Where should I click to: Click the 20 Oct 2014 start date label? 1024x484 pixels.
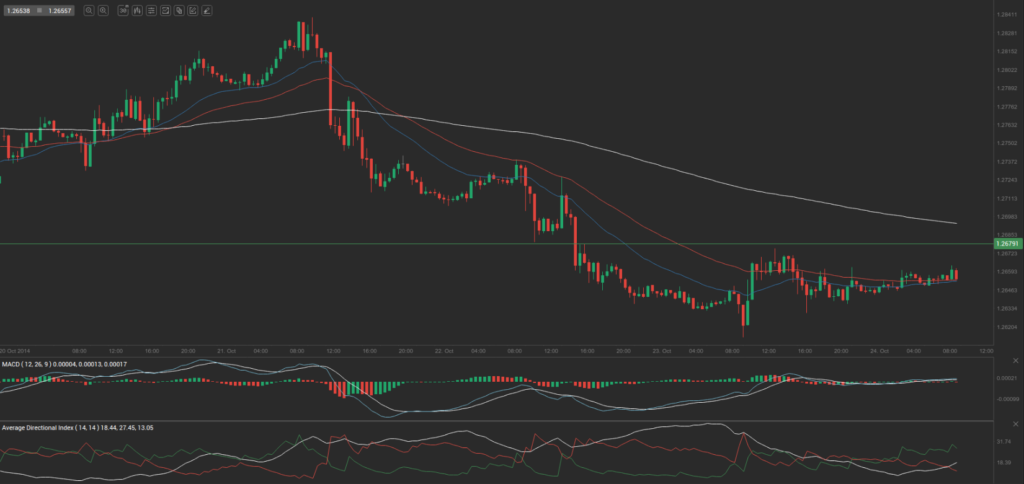(x=15, y=351)
